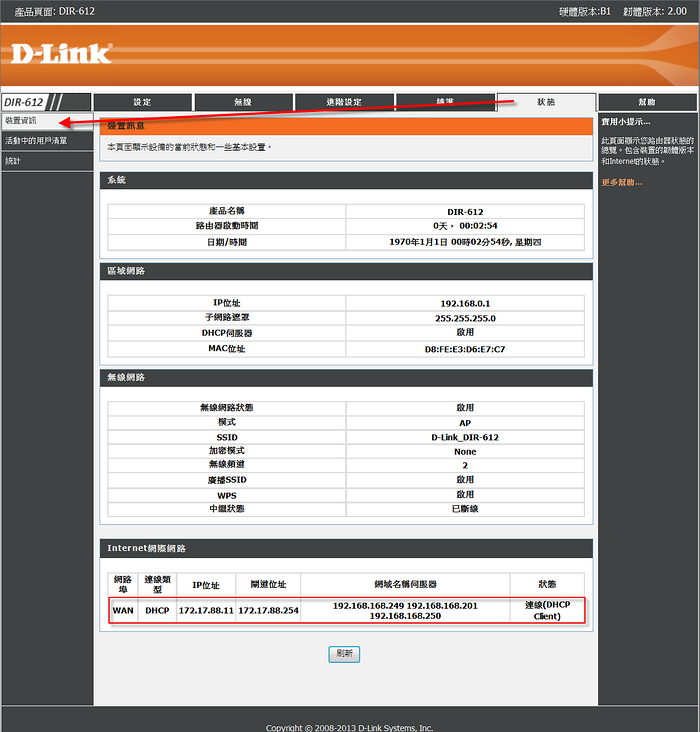700x732 pixels.
Task: Click the LAN IP value 192.168.0.1
Action: (465, 303)
